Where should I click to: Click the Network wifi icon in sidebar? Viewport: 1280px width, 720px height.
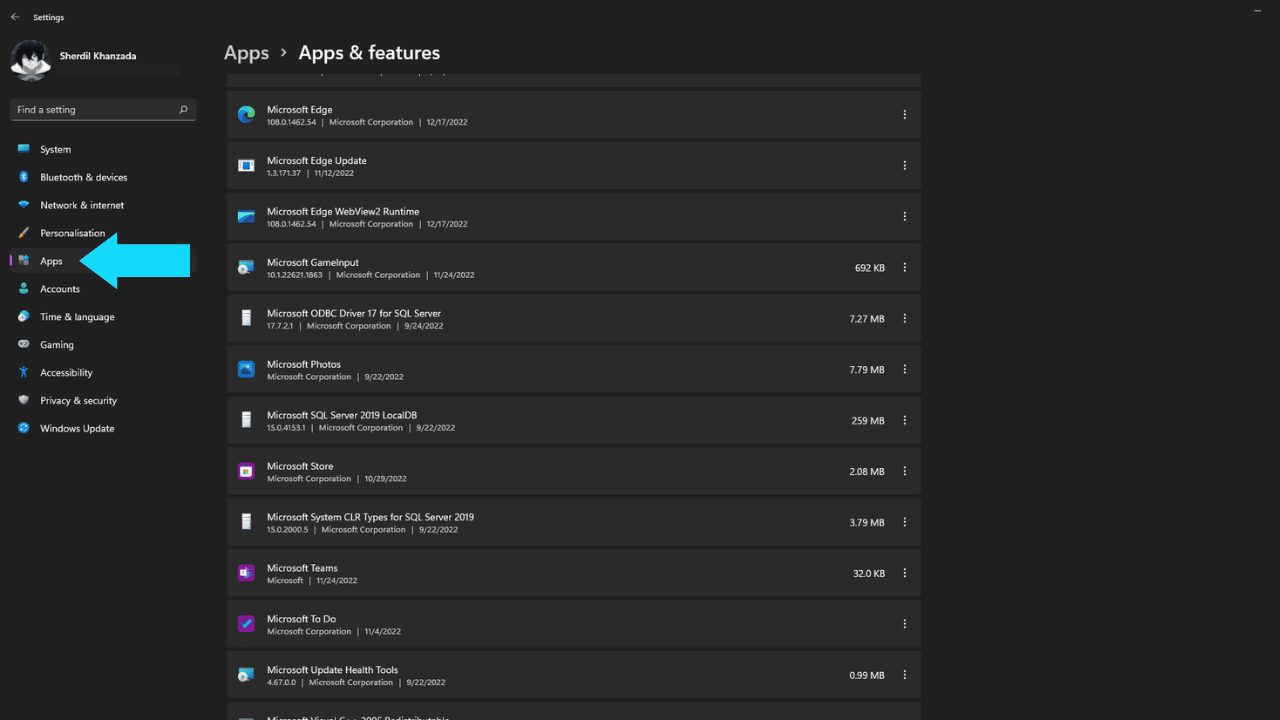pyautogui.click(x=23, y=205)
